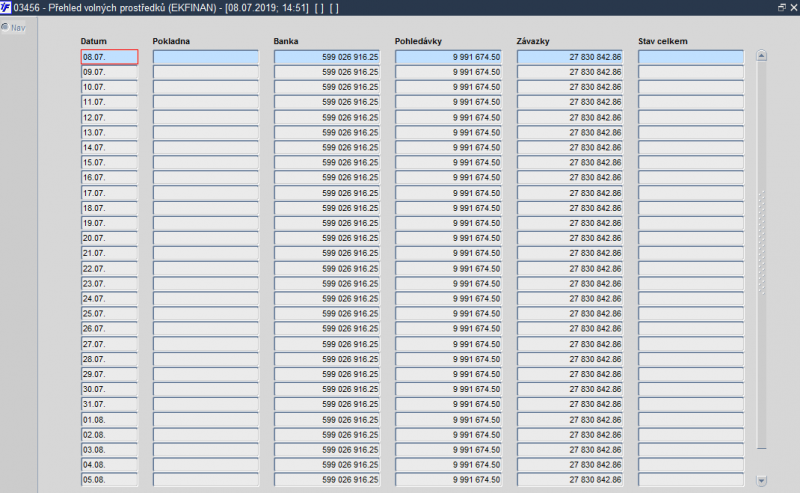Viewport: 800px width, 493px height.
Task: Click the Závazky column header
Action: pyautogui.click(x=533, y=41)
